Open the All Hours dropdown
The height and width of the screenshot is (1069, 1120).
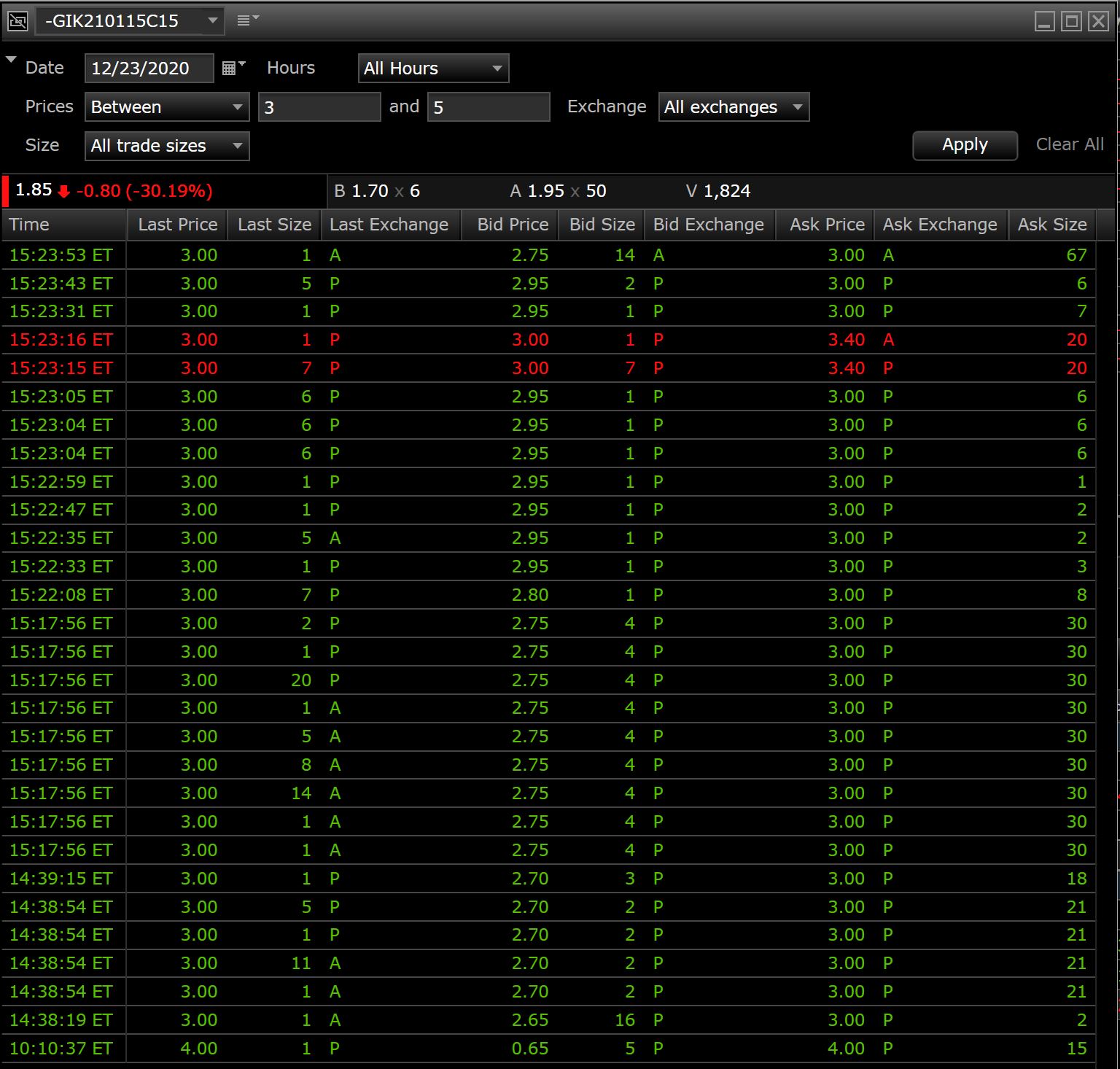[433, 69]
